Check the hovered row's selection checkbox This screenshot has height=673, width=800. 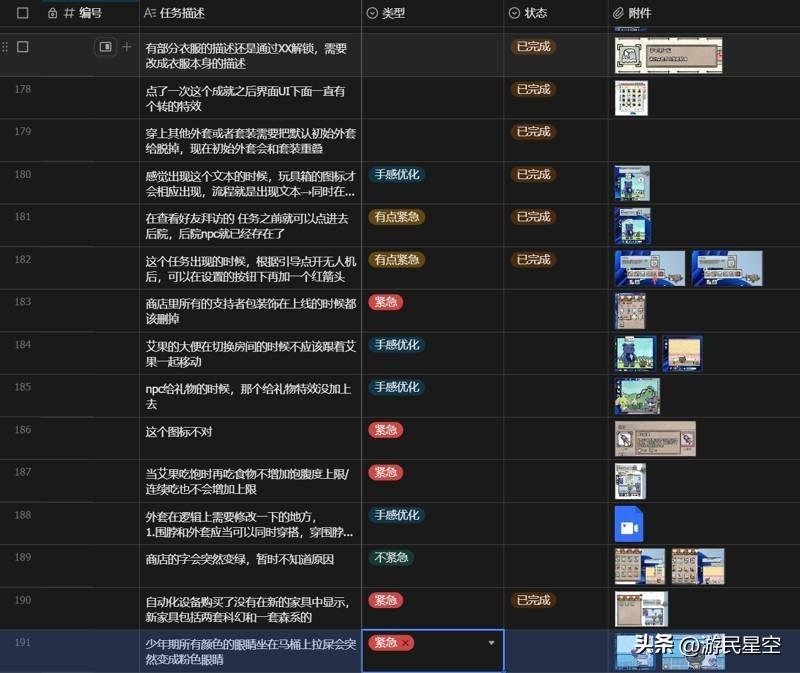[23, 47]
